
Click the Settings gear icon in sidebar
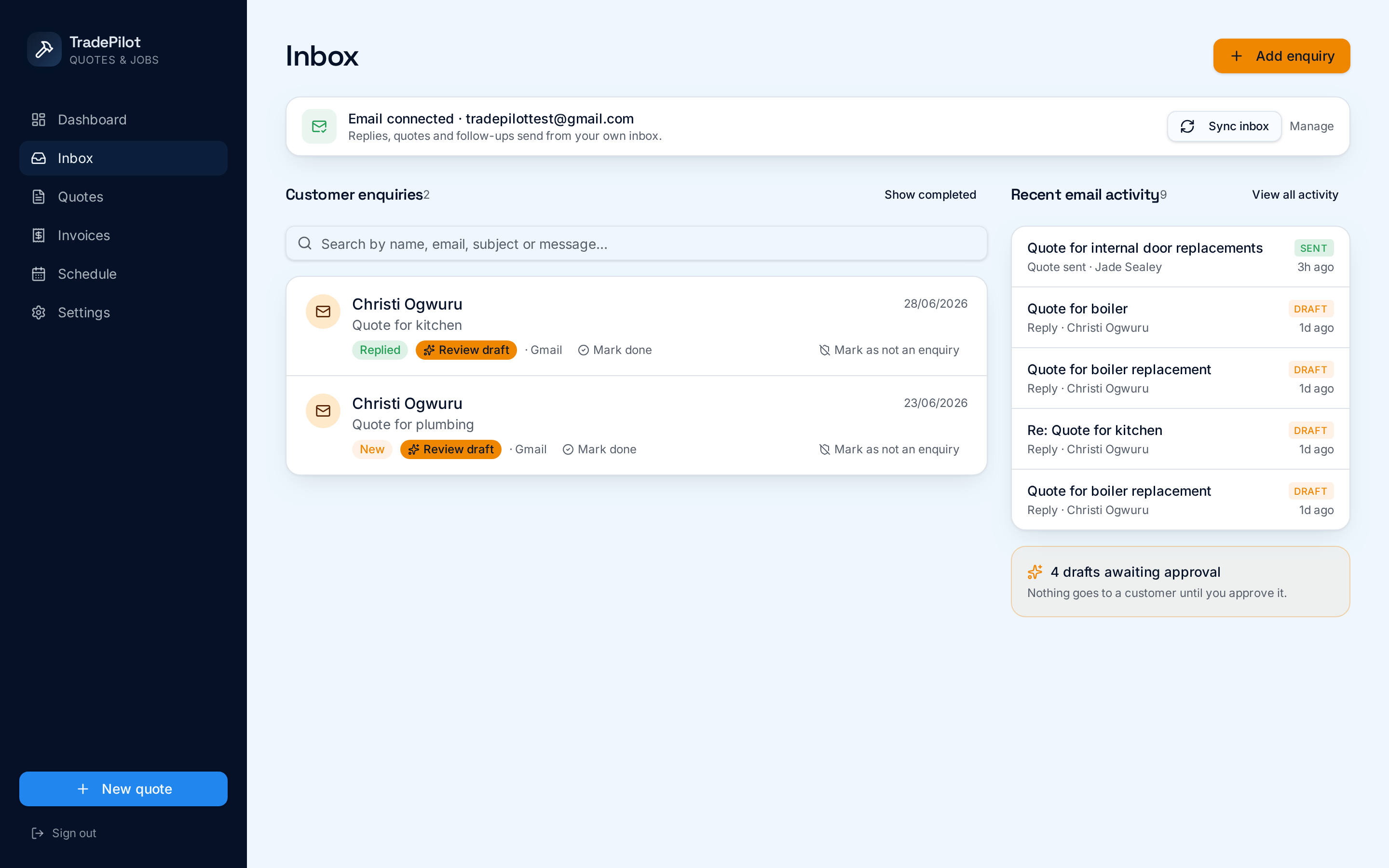tap(39, 312)
